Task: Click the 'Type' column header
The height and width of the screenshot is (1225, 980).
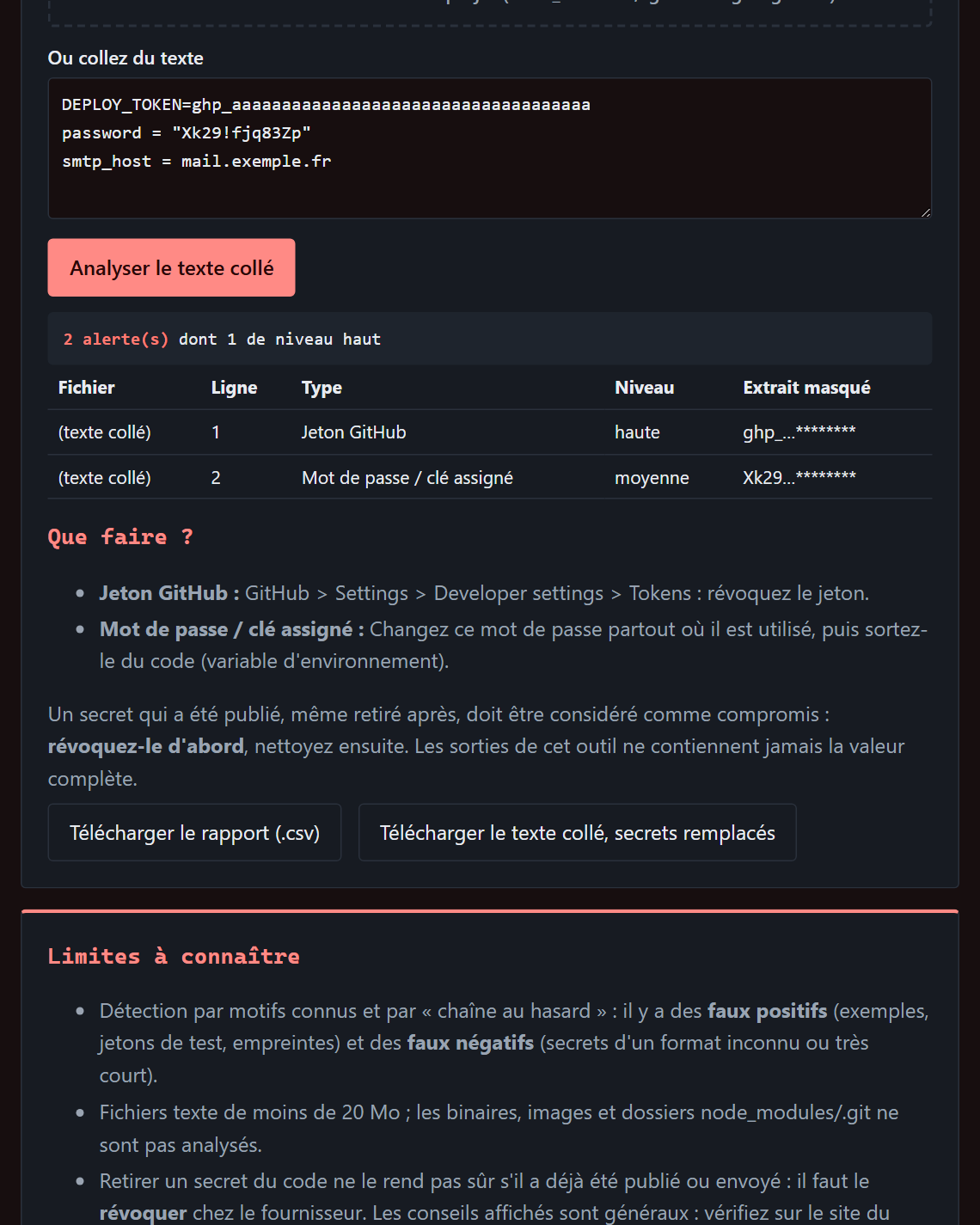Action: click(322, 388)
